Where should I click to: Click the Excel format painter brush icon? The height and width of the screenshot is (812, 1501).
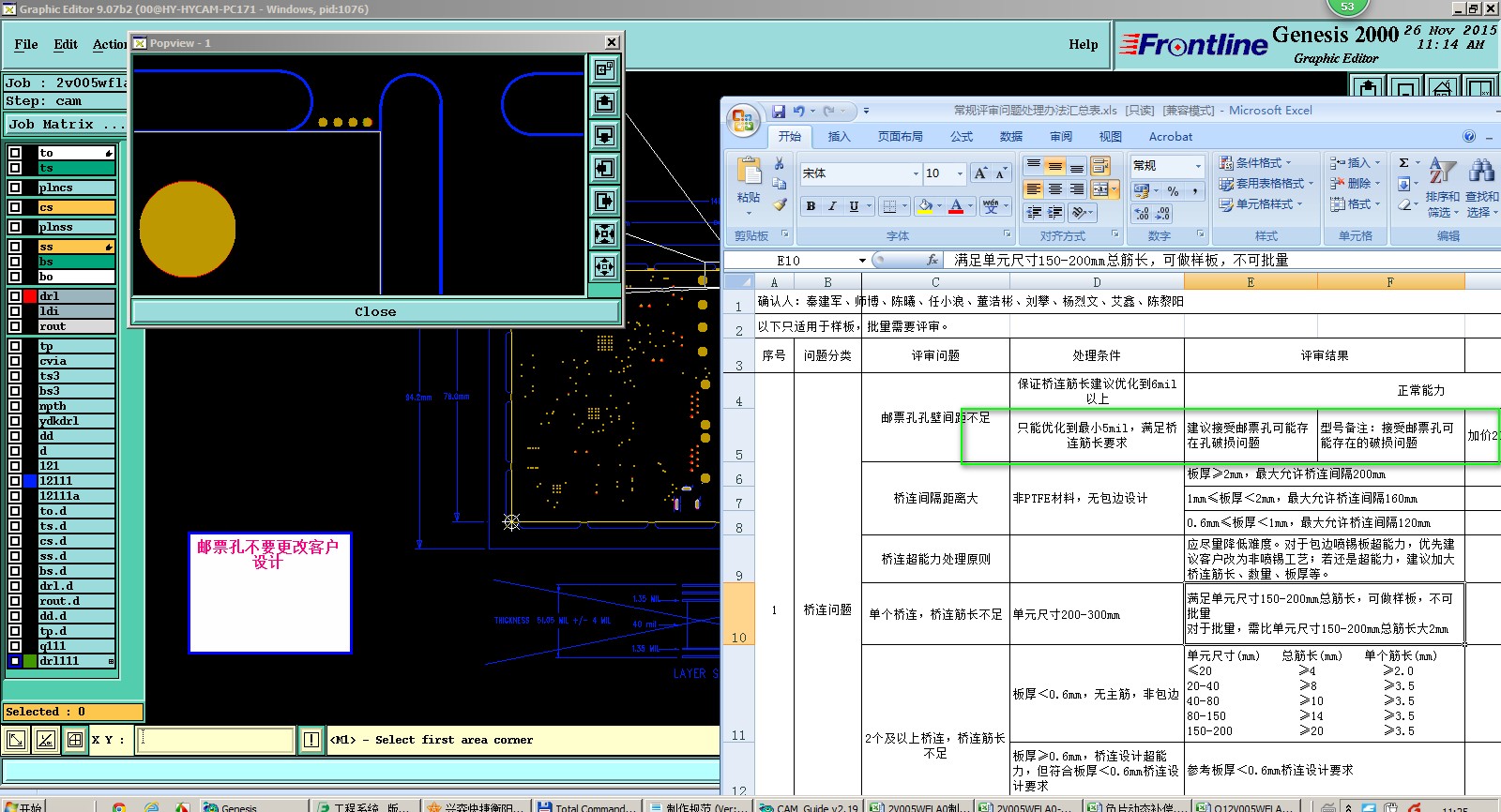[x=780, y=204]
